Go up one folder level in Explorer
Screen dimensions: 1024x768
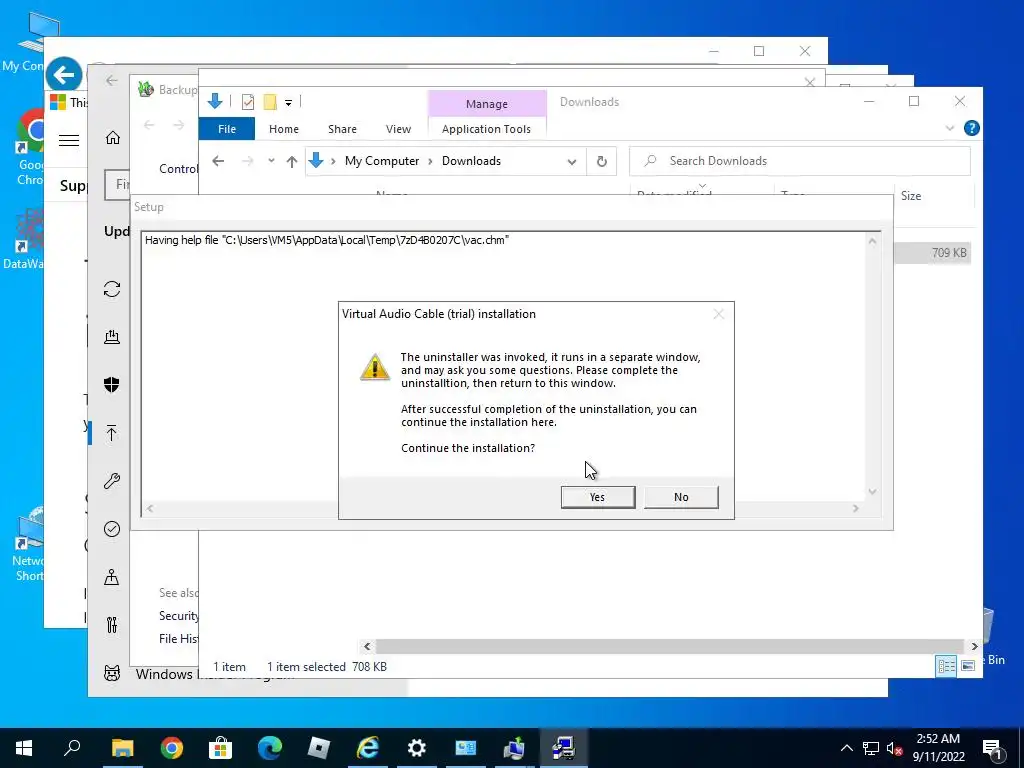point(291,161)
